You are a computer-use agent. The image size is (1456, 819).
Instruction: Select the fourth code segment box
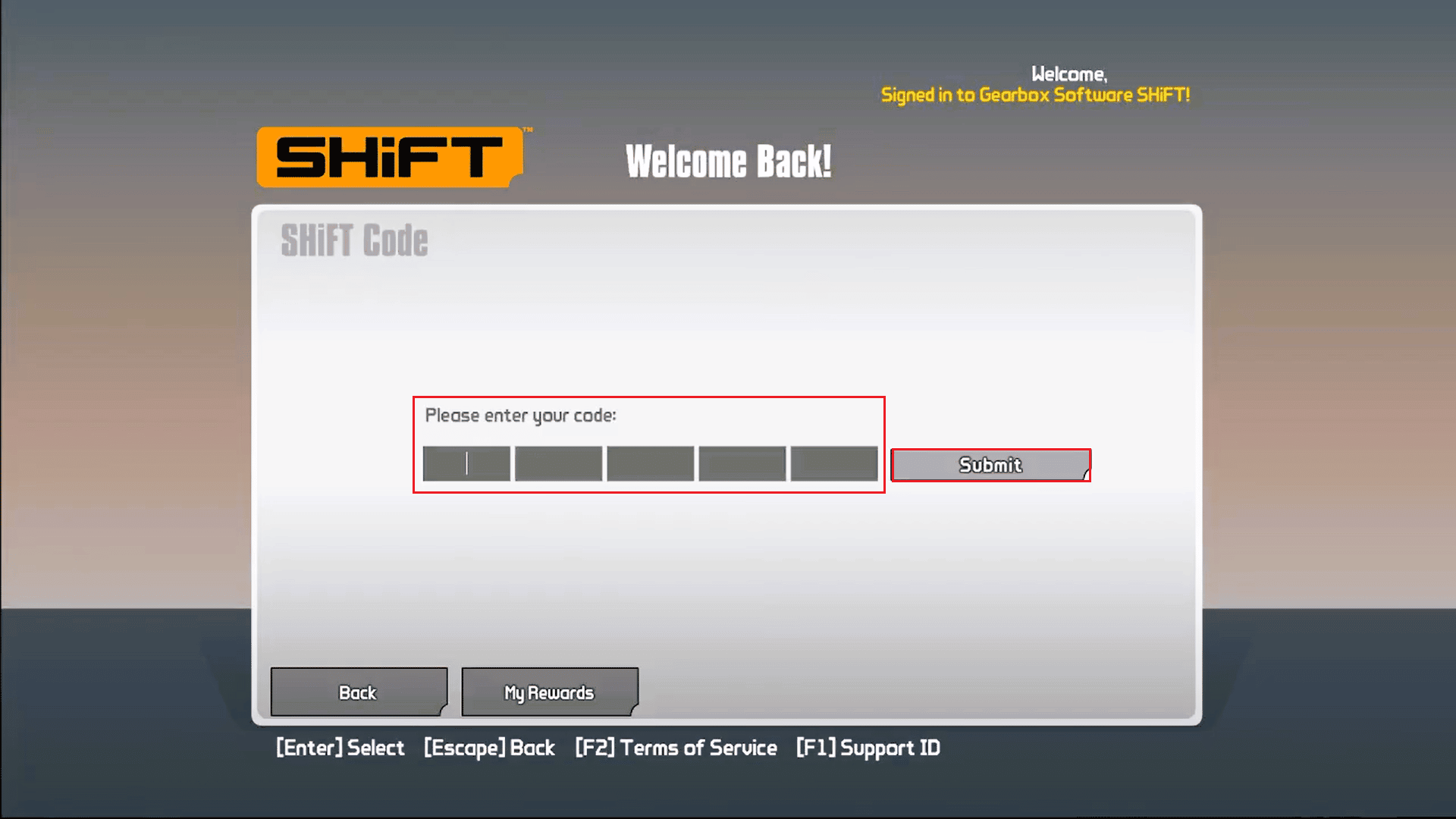pyautogui.click(x=742, y=463)
